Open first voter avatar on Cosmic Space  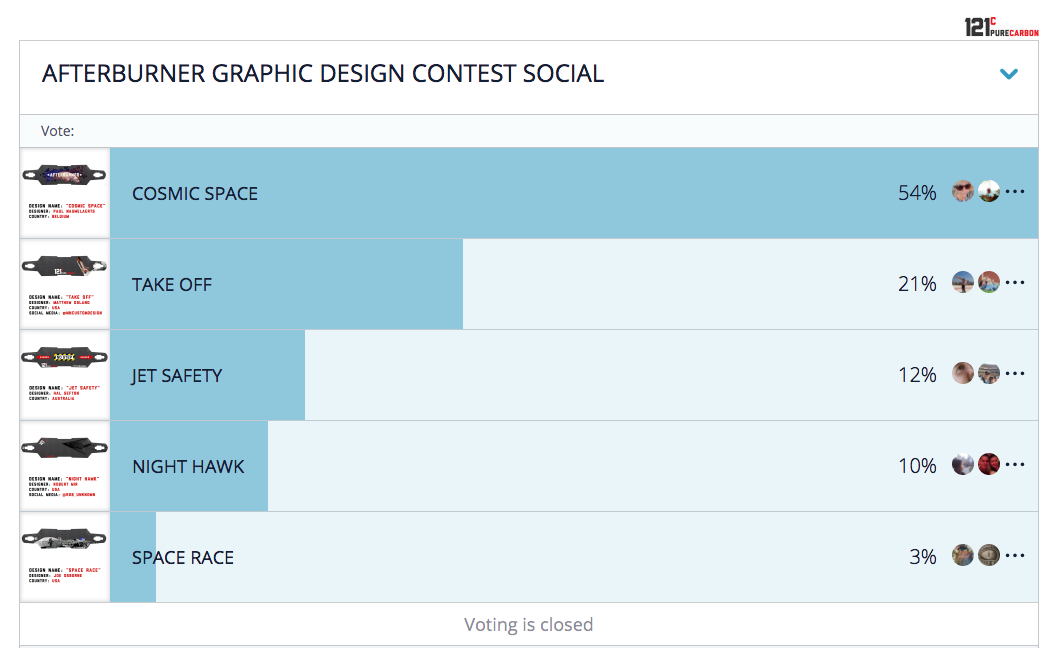coord(963,191)
